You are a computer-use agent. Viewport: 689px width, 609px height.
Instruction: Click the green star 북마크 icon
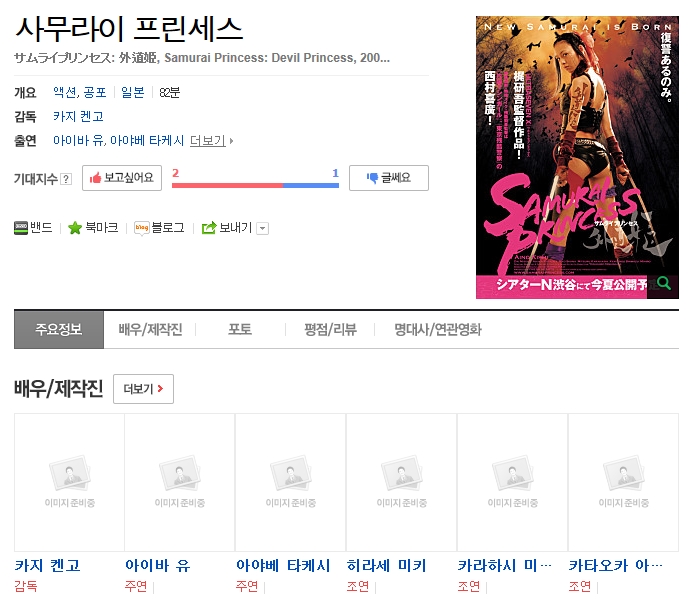[75, 228]
